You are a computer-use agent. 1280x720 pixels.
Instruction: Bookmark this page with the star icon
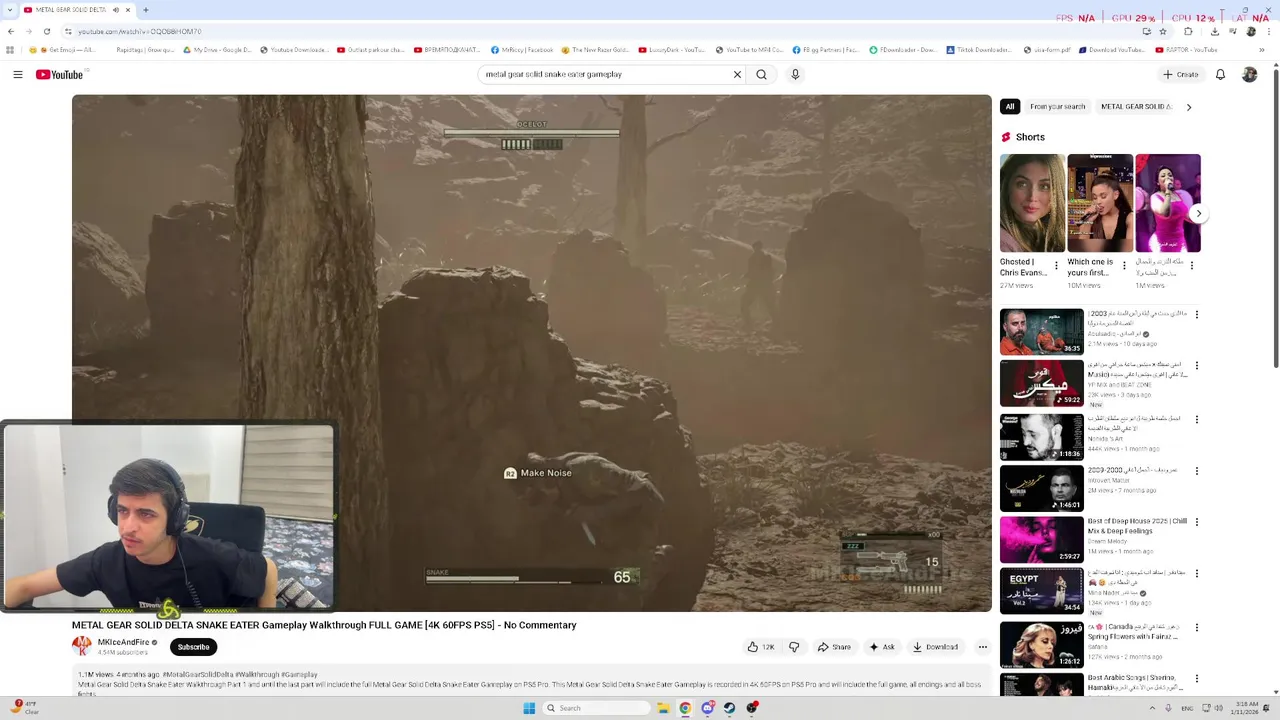click(x=1162, y=31)
